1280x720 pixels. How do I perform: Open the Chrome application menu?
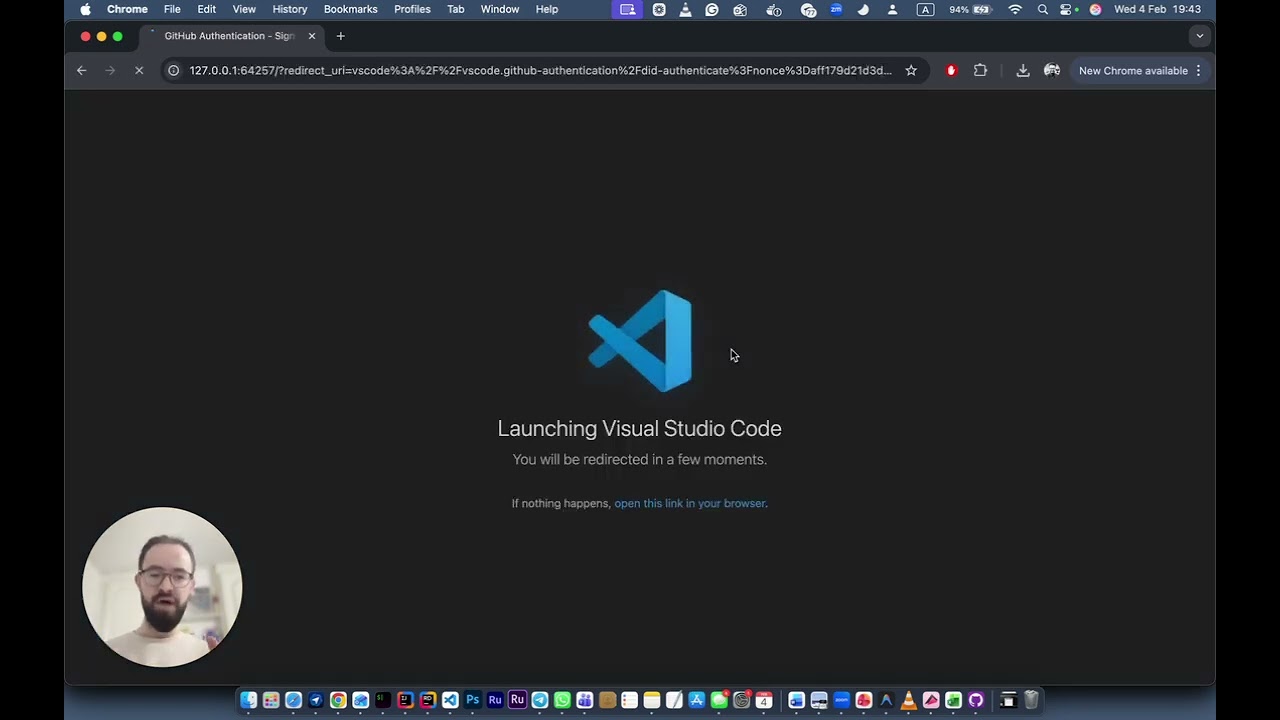click(127, 9)
